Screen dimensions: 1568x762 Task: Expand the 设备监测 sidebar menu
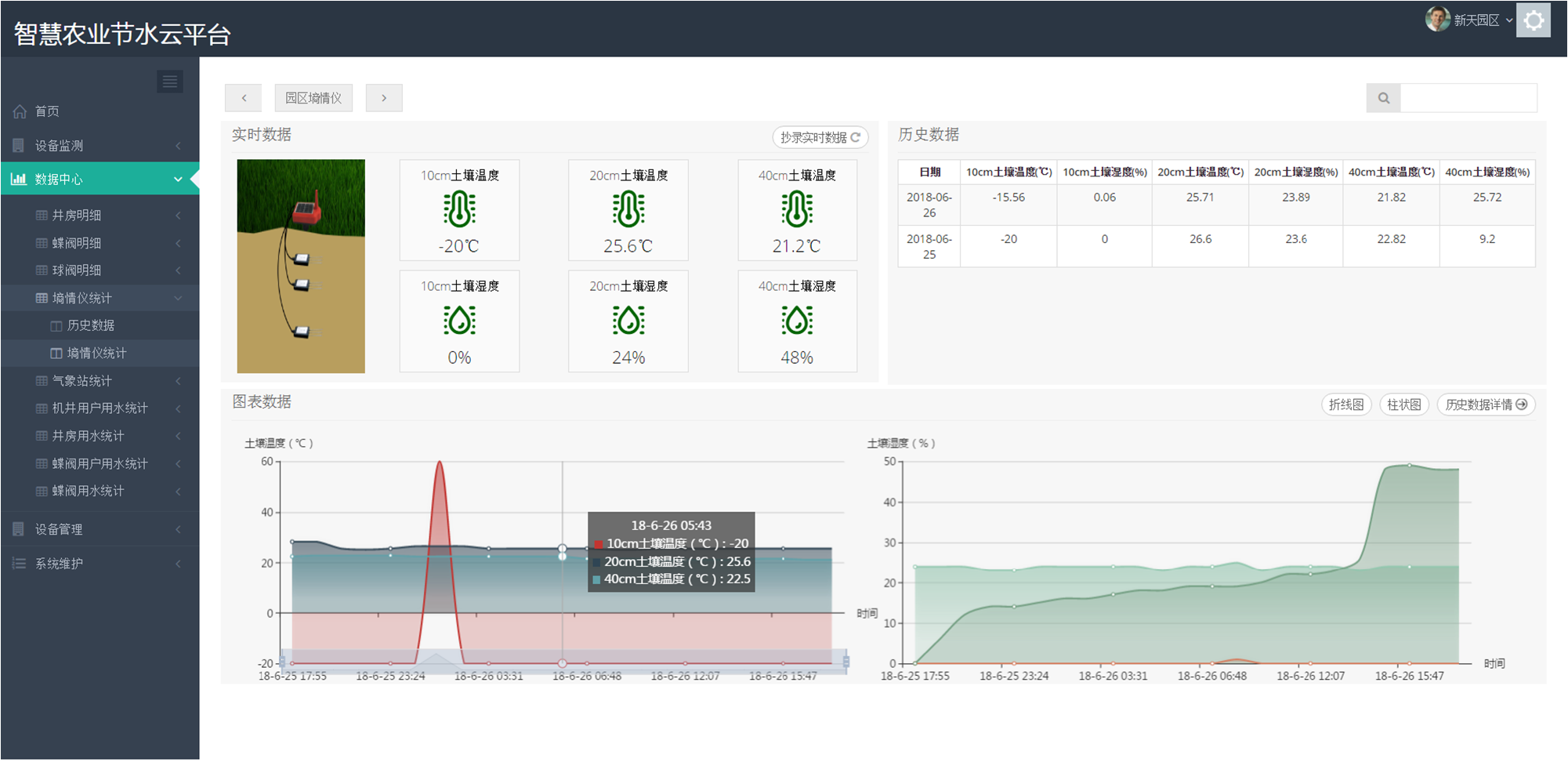[99, 146]
